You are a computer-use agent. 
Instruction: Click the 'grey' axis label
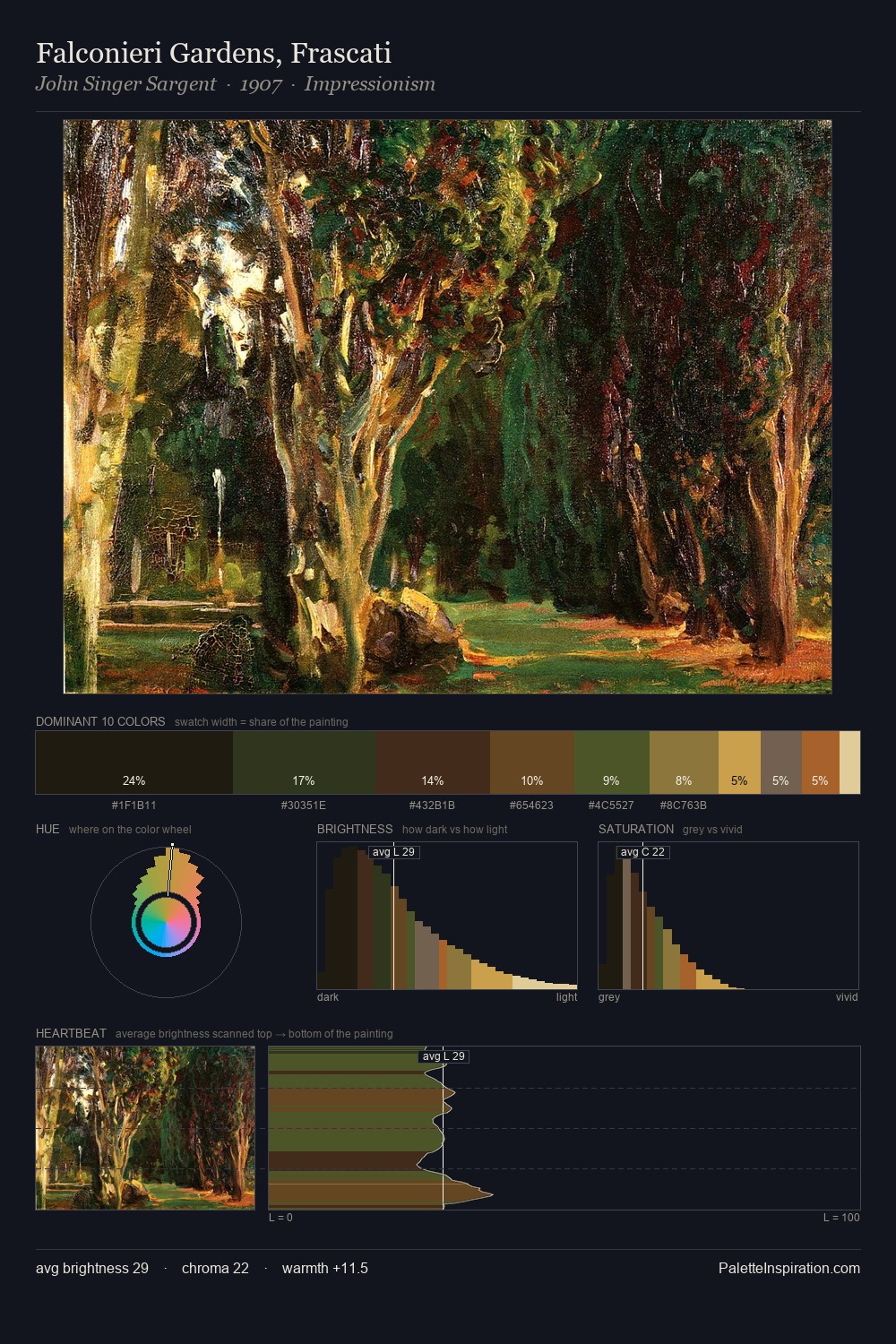pyautogui.click(x=609, y=997)
